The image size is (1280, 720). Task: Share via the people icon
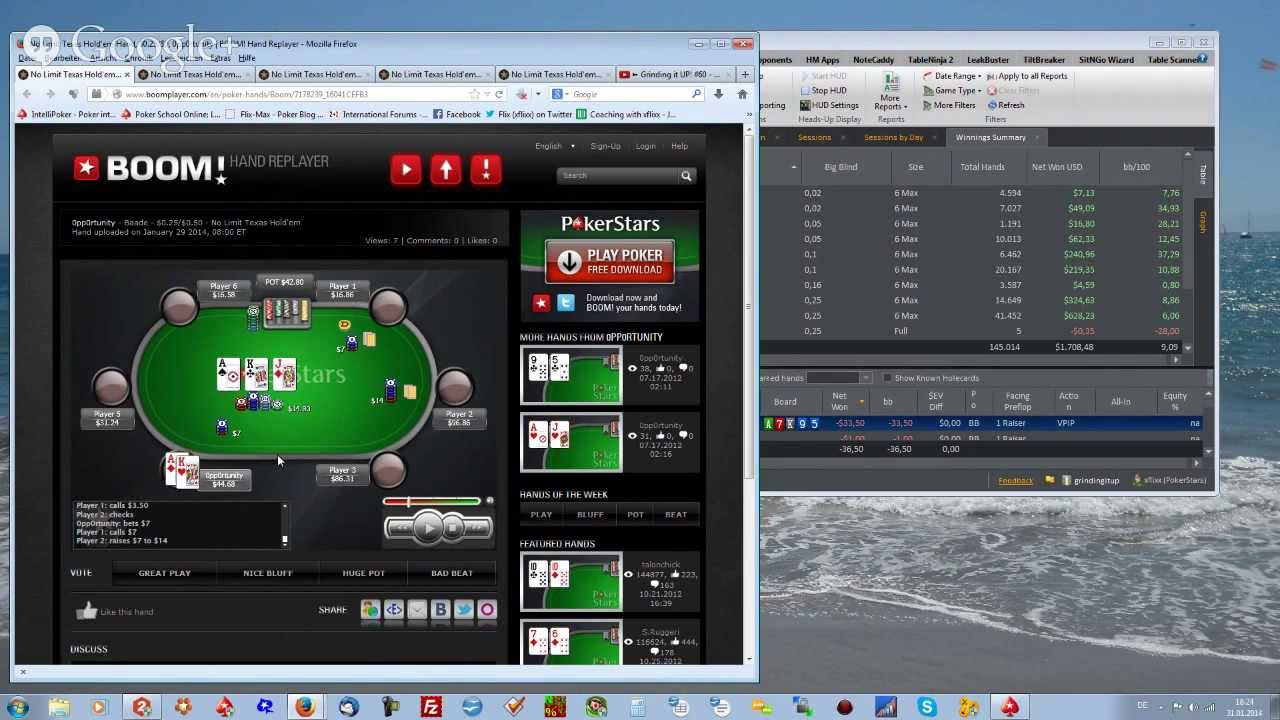tap(370, 609)
